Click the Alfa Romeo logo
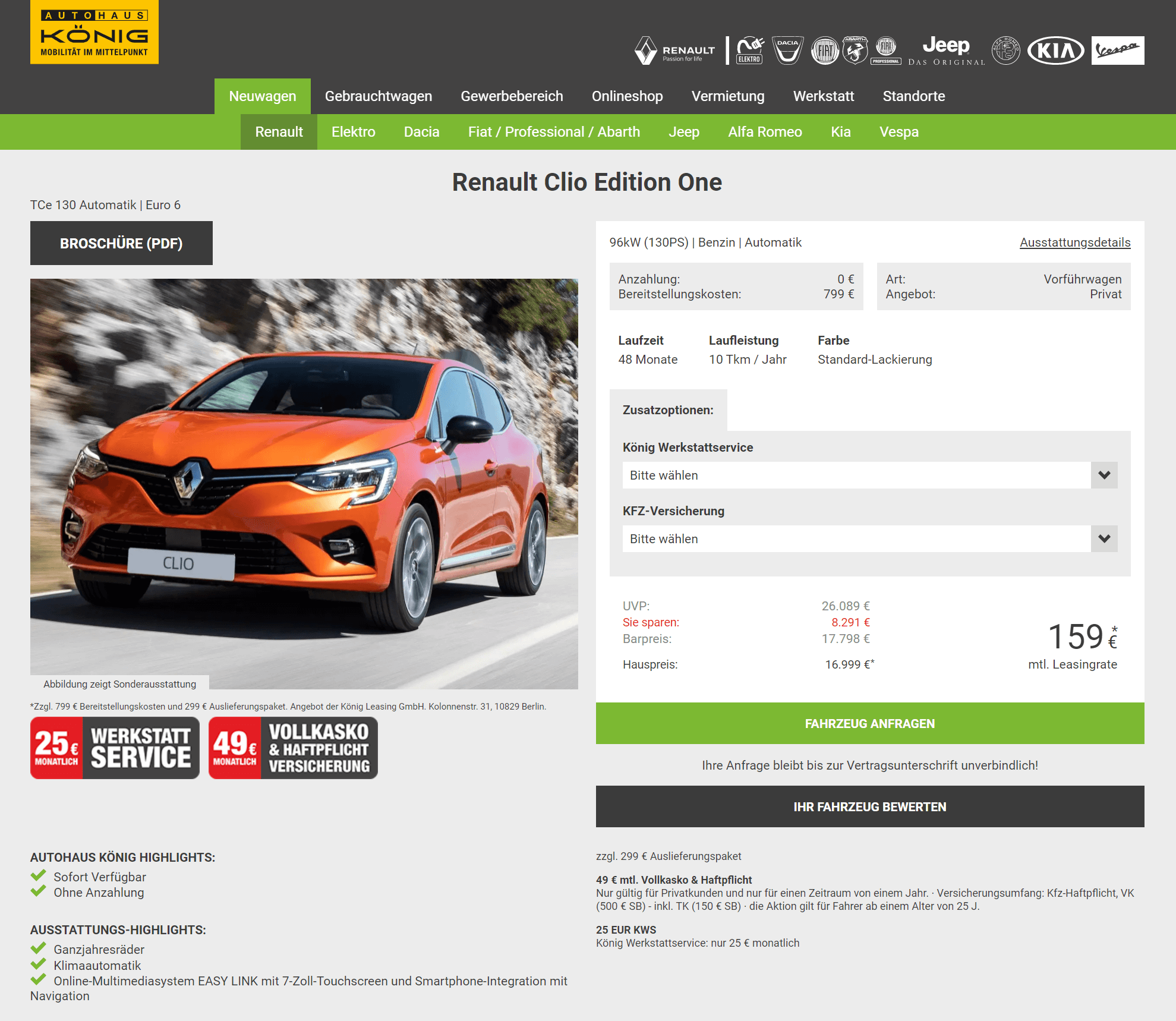The image size is (1176, 1021). (1005, 51)
